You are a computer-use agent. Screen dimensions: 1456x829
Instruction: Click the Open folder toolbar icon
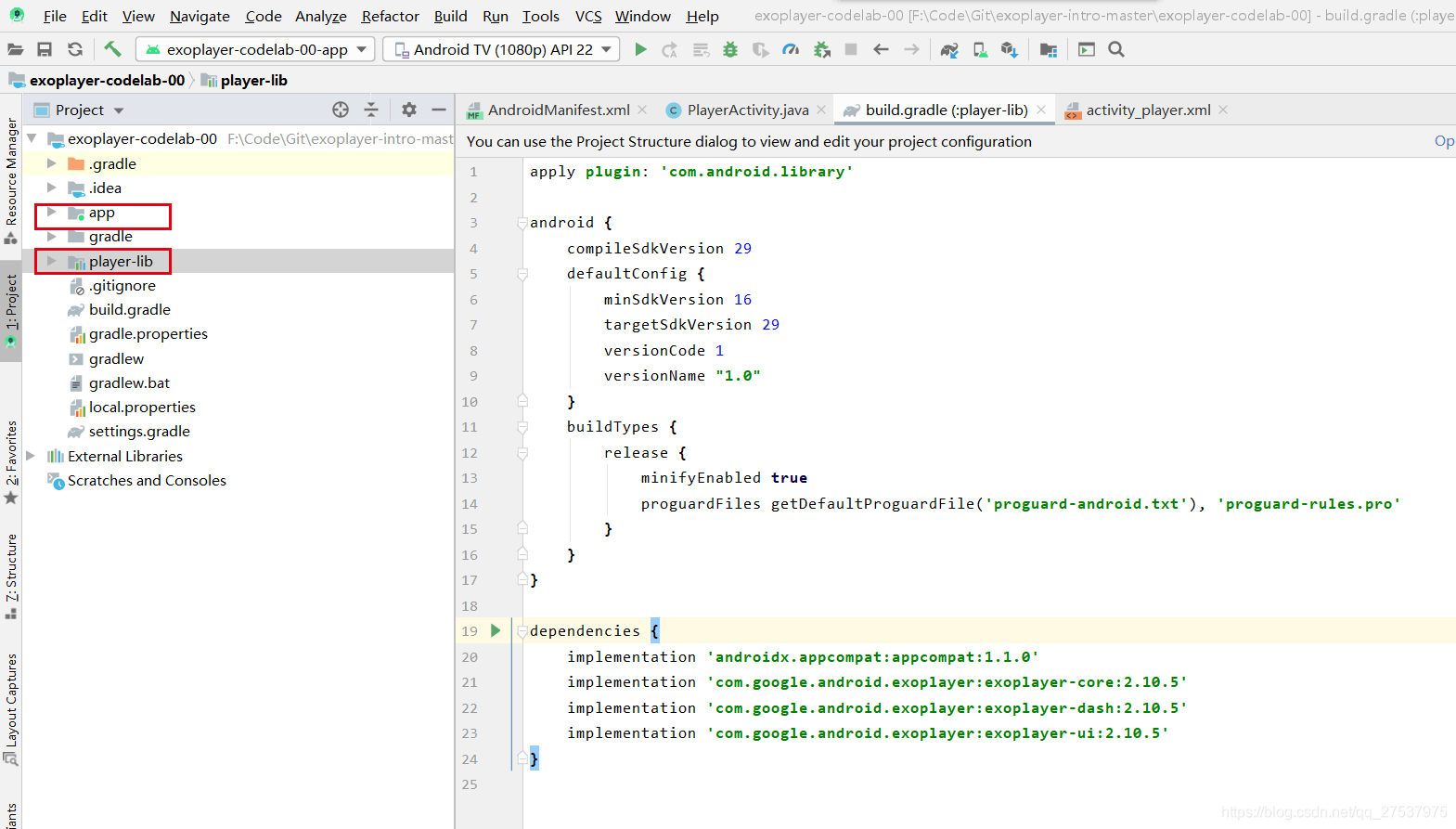(15, 49)
